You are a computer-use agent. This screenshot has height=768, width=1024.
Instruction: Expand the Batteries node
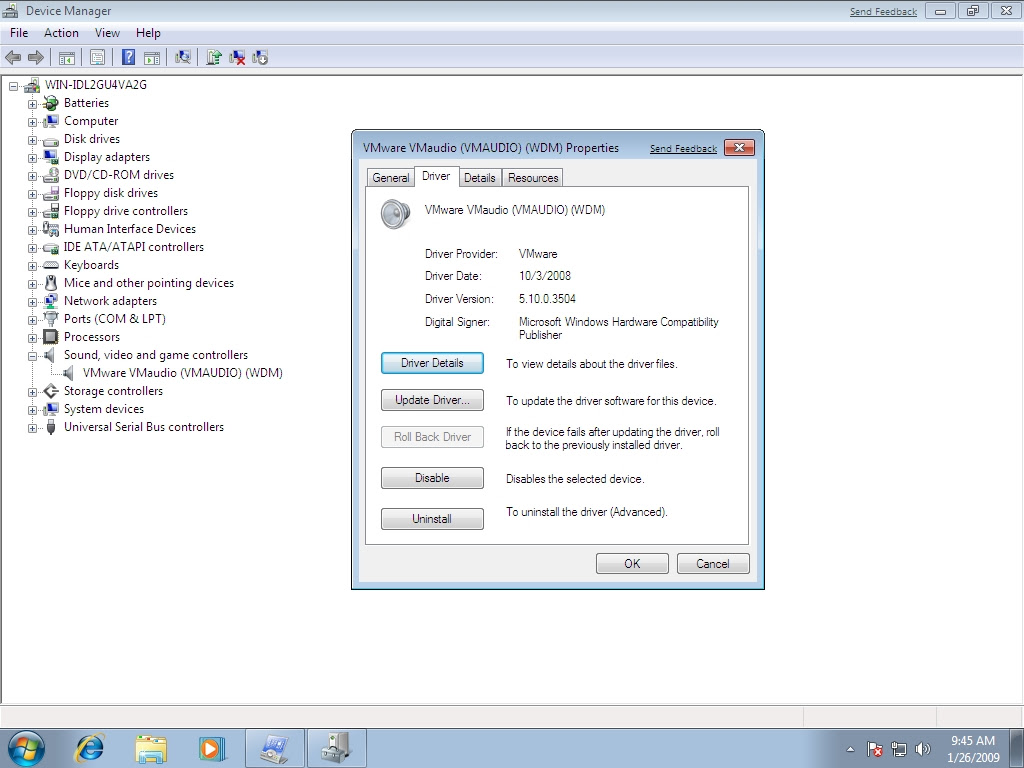point(32,104)
